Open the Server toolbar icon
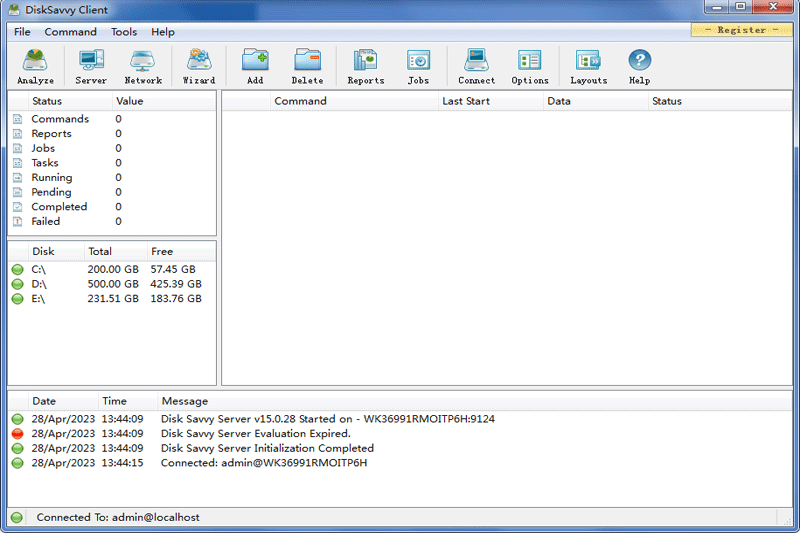Viewport: 800px width, 533px height. click(91, 66)
